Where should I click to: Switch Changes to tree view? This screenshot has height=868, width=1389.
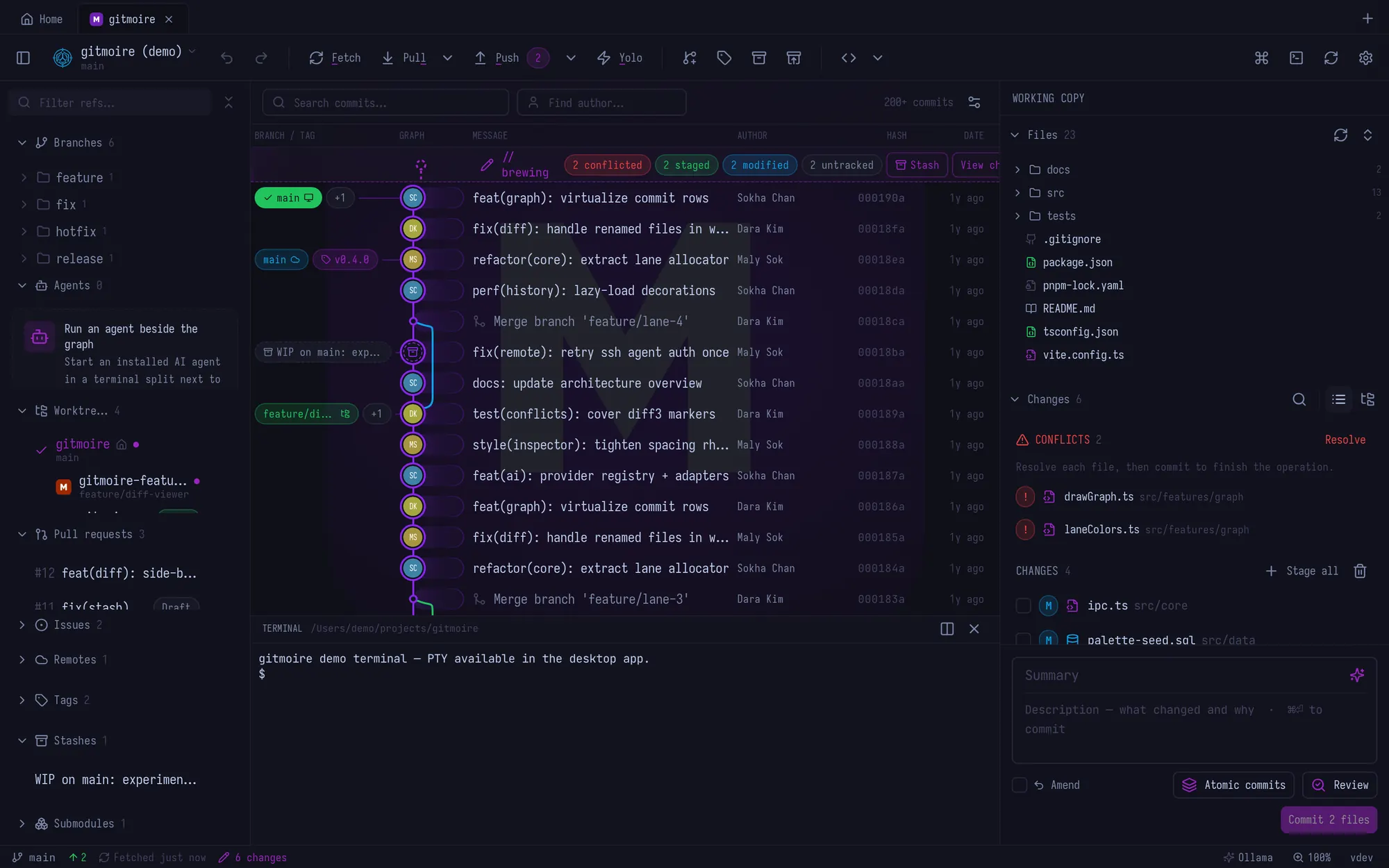pos(1367,399)
